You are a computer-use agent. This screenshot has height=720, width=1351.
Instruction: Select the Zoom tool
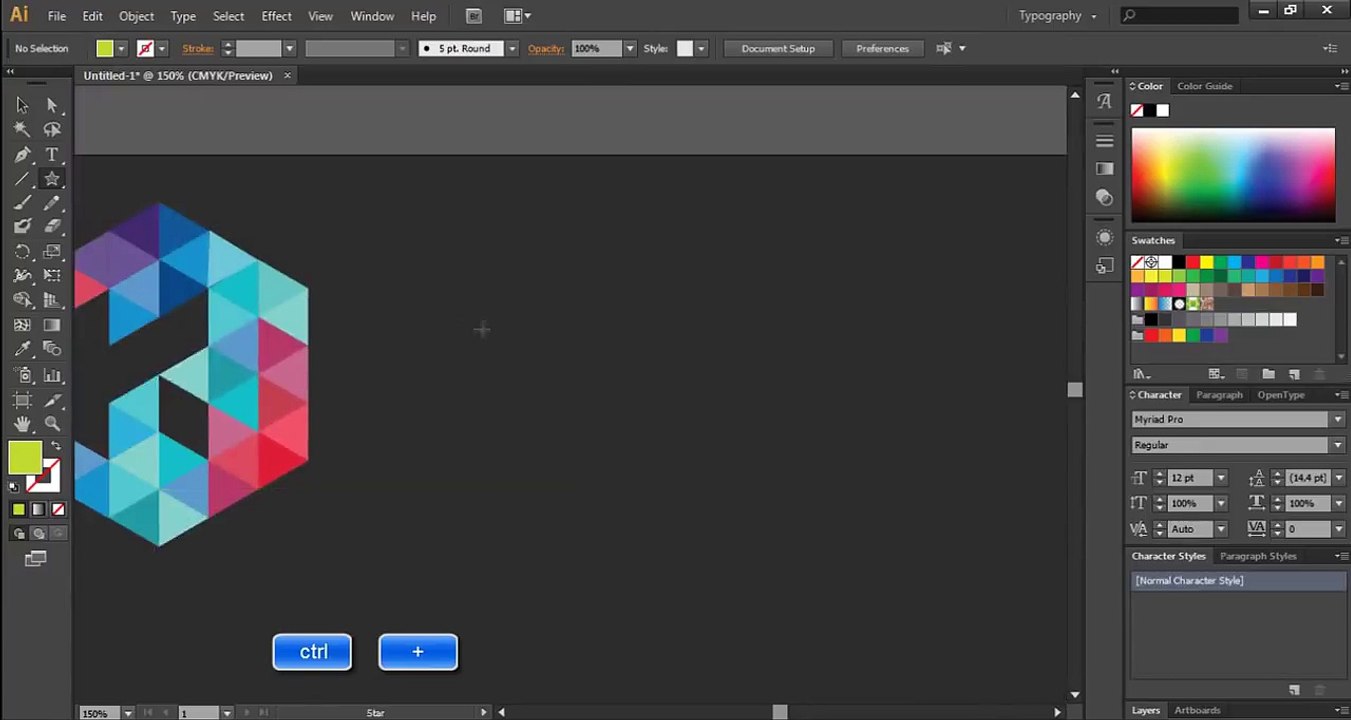(52, 424)
